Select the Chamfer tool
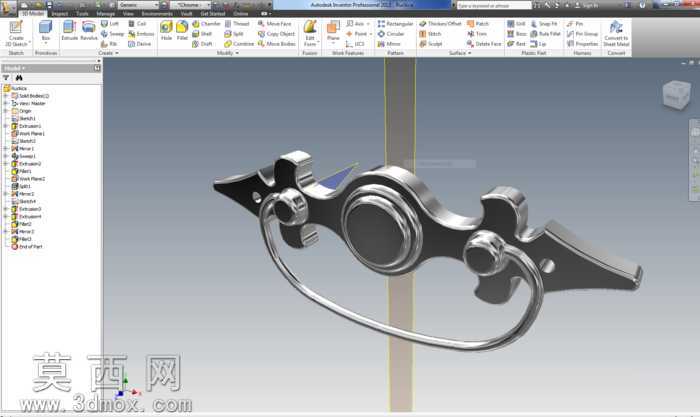 [x=206, y=24]
